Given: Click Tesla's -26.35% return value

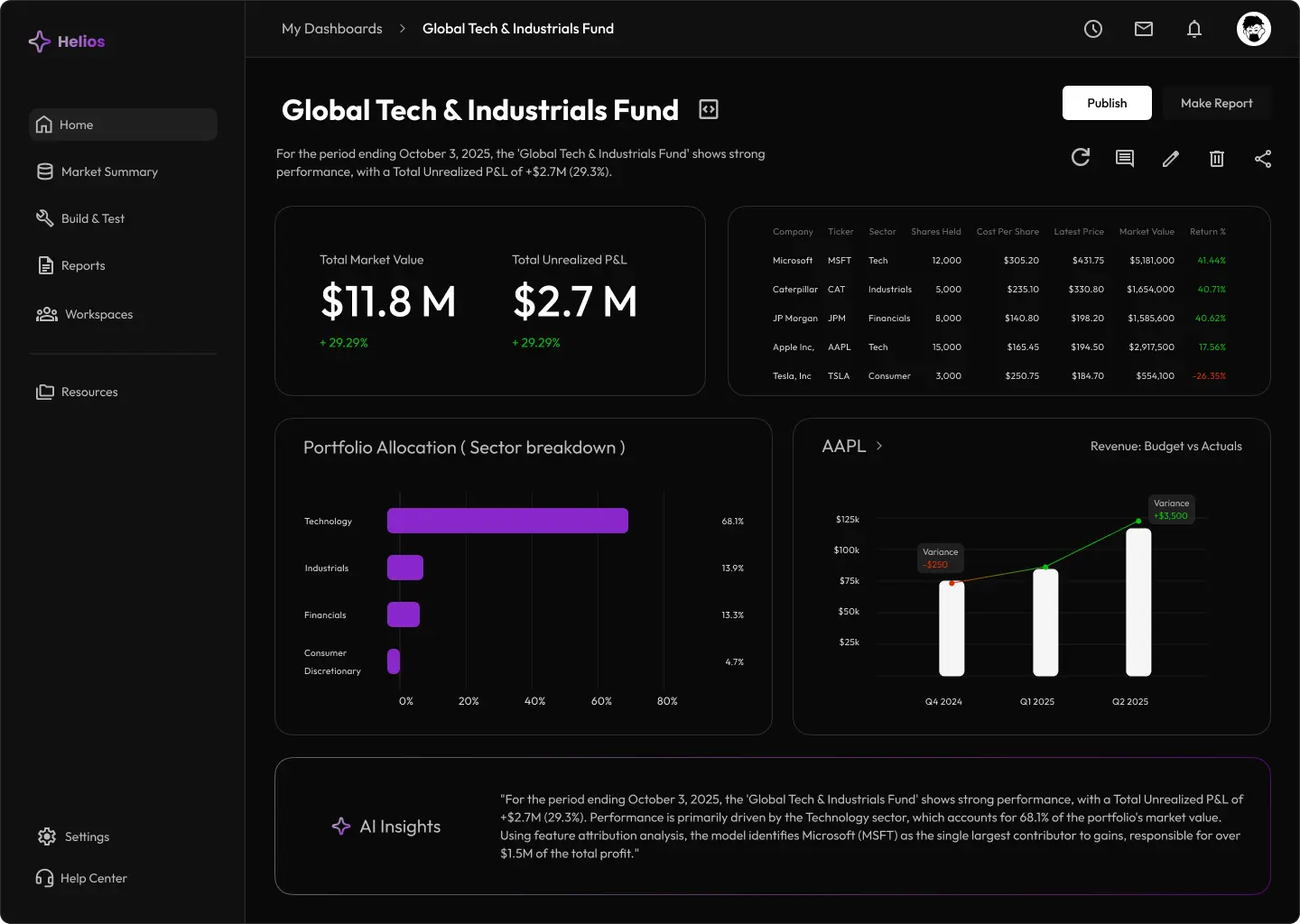Looking at the screenshot, I should 1209,376.
